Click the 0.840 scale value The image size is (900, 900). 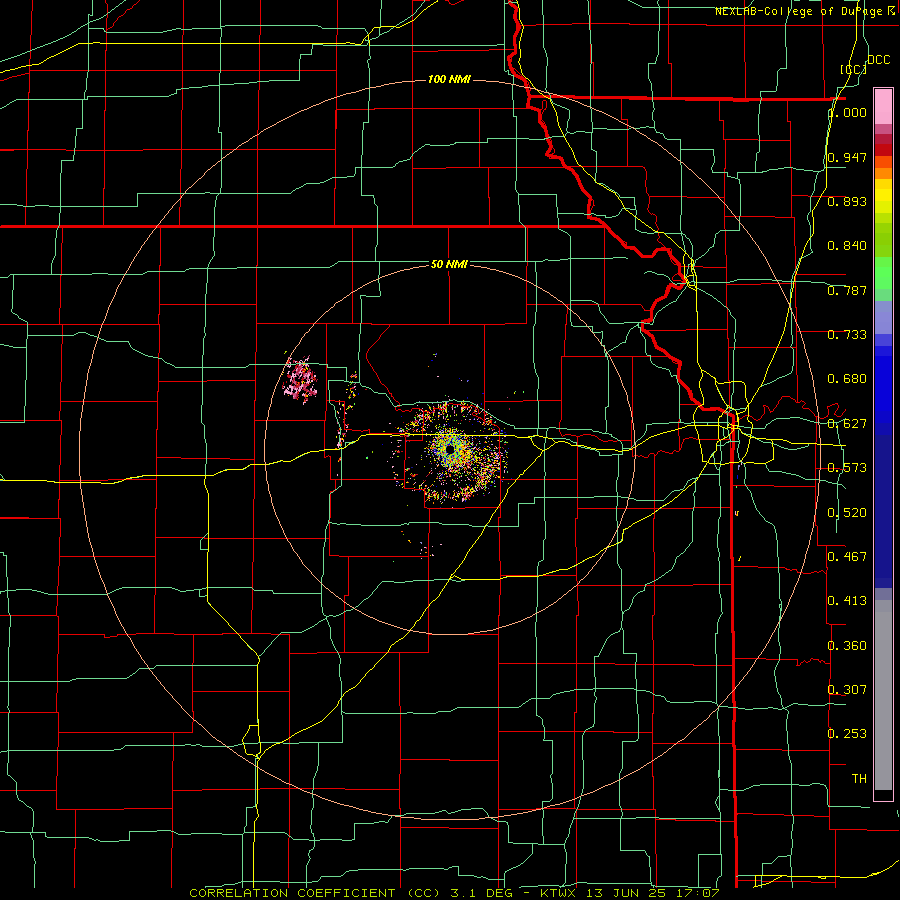click(x=847, y=246)
